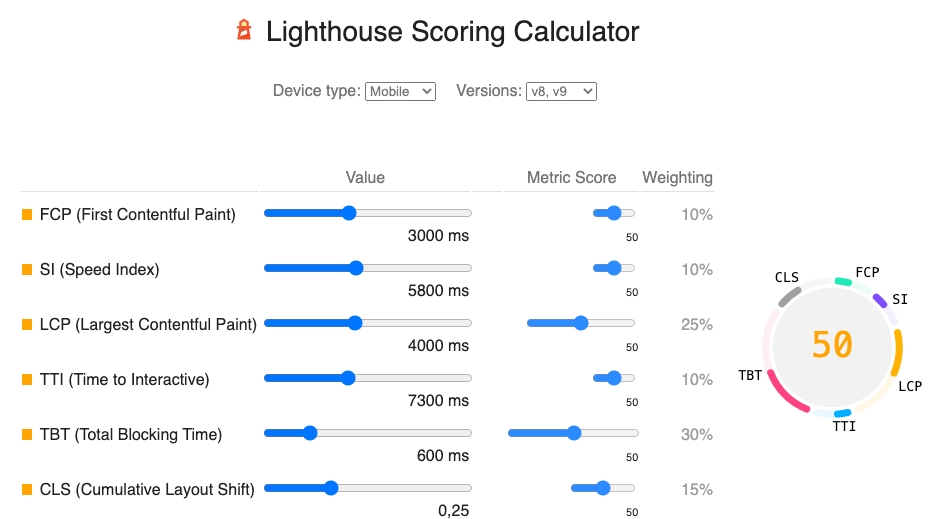Click the Lighthouse logo icon
The width and height of the screenshot is (946, 519).
click(x=244, y=30)
